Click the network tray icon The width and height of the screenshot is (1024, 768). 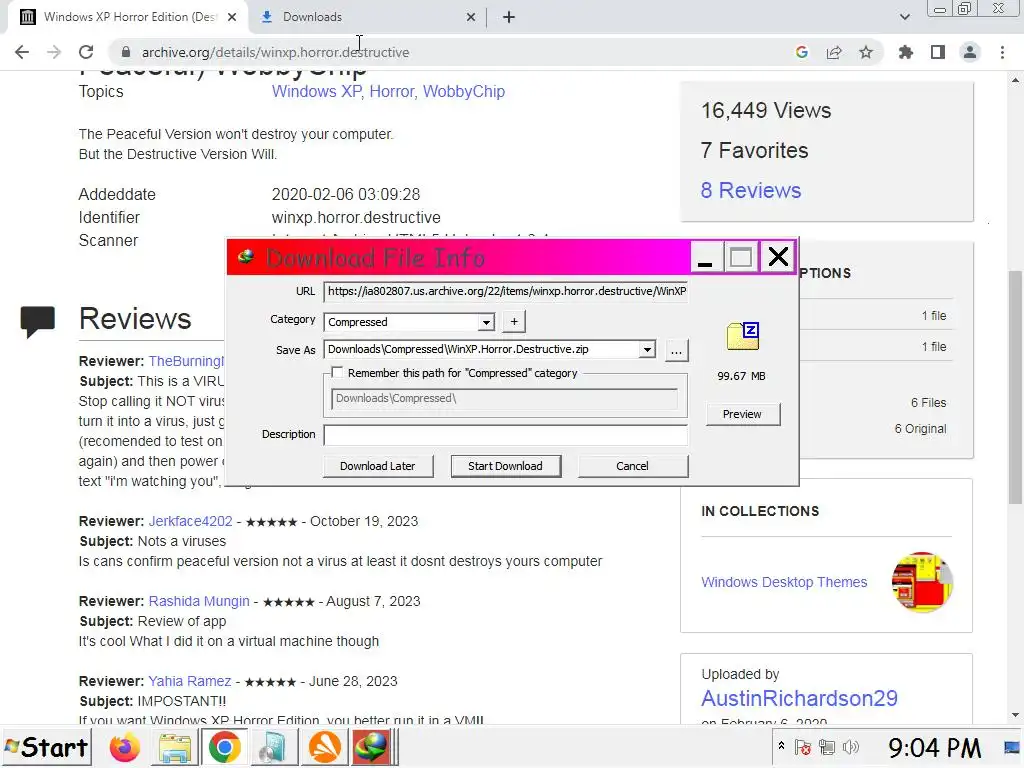pyautogui.click(x=827, y=747)
